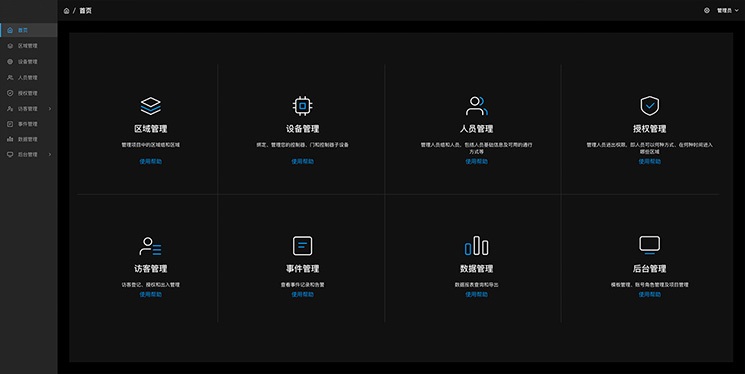Click the 后台管理 card title
Image resolution: width=745 pixels, height=374 pixels.
tap(649, 269)
